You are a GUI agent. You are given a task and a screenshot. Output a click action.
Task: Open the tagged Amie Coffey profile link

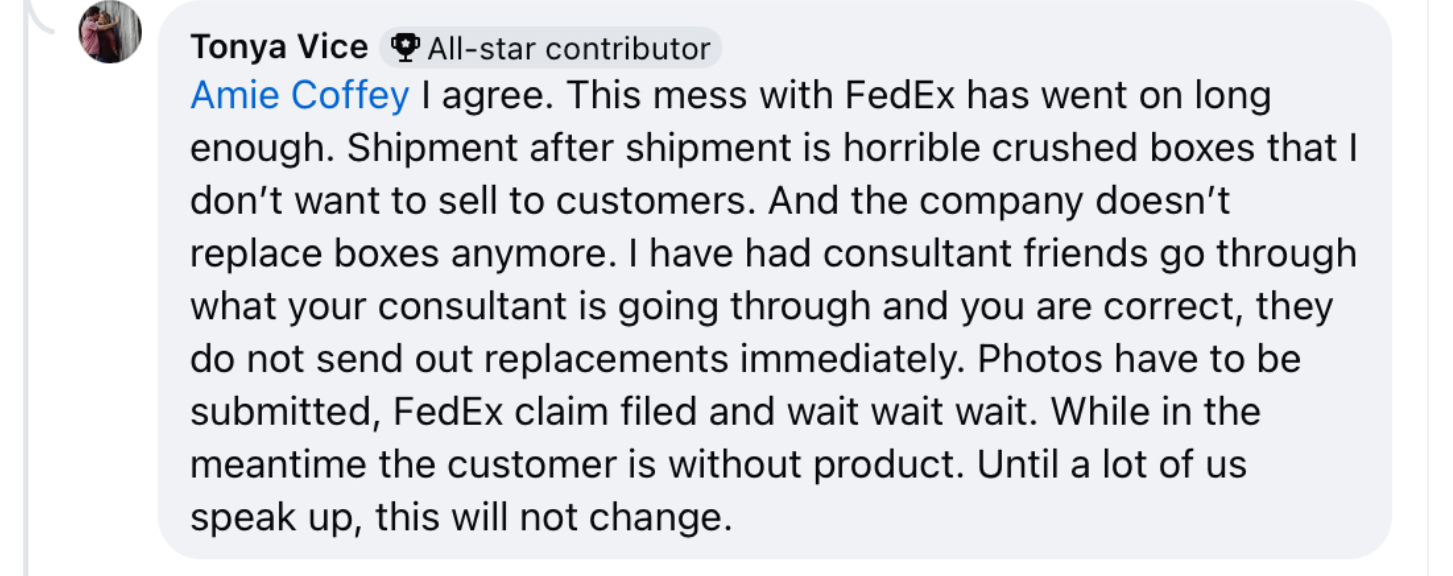tap(300, 96)
